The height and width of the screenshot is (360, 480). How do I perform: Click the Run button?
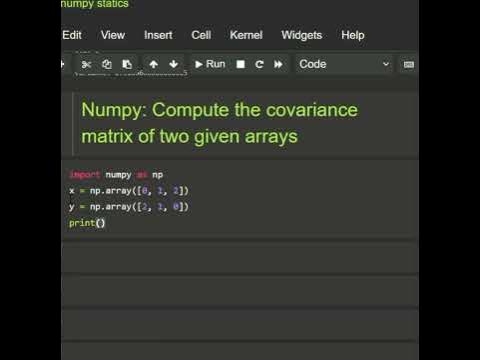(x=210, y=64)
